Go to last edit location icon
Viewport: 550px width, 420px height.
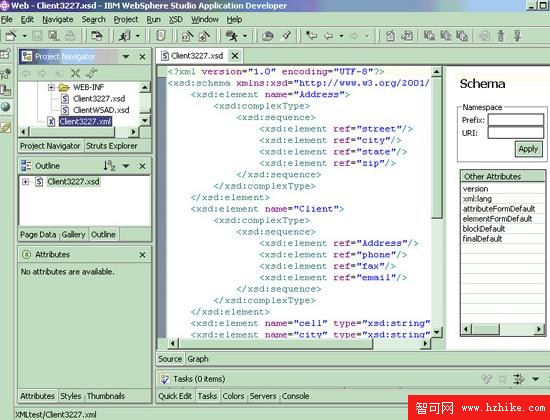pyautogui.click(x=311, y=35)
